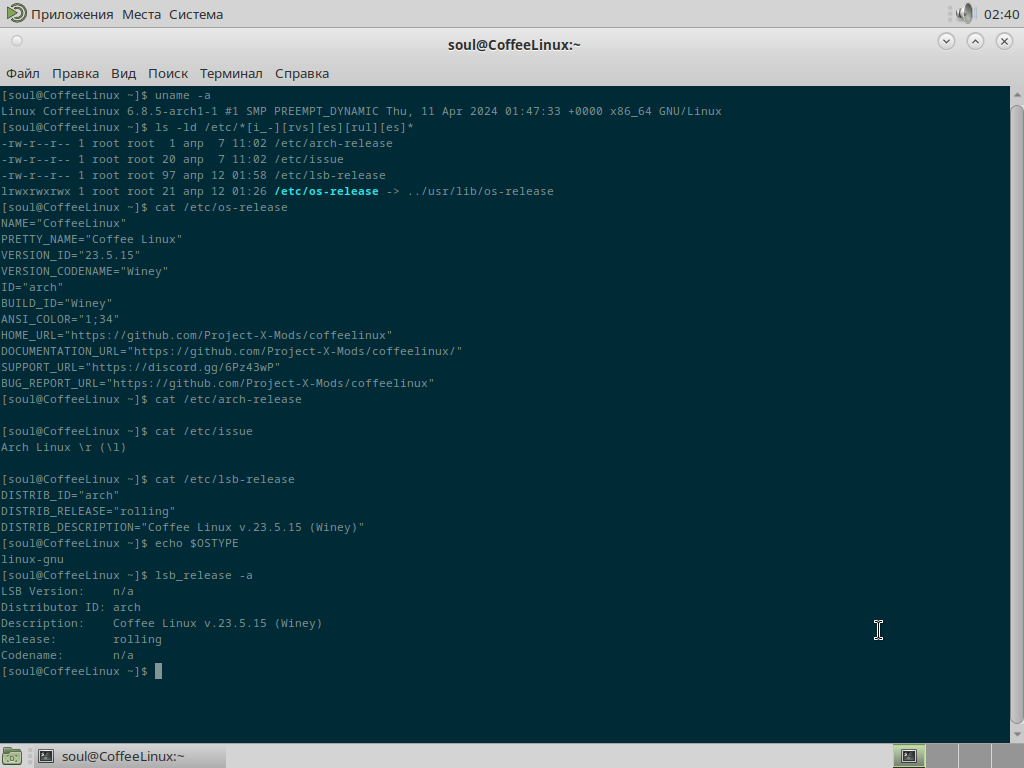
Task: Minimize the terminal window
Action: pyautogui.click(x=946, y=41)
